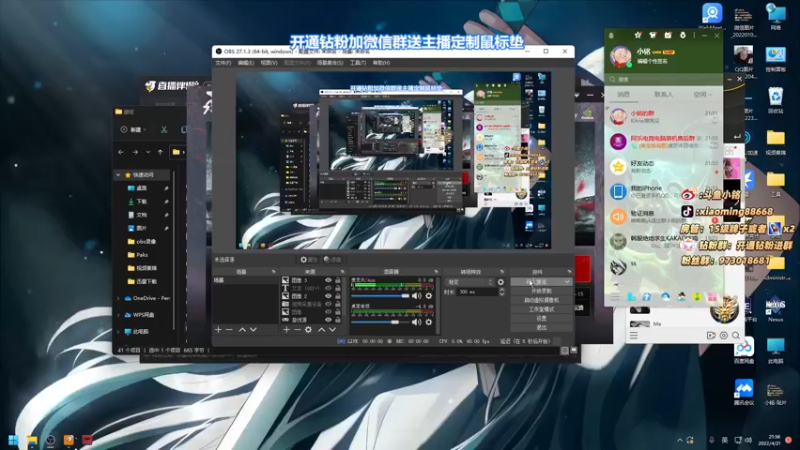The height and width of the screenshot is (450, 800).
Task: Adjust the Desktop Audio volume slider
Action: 381,322
